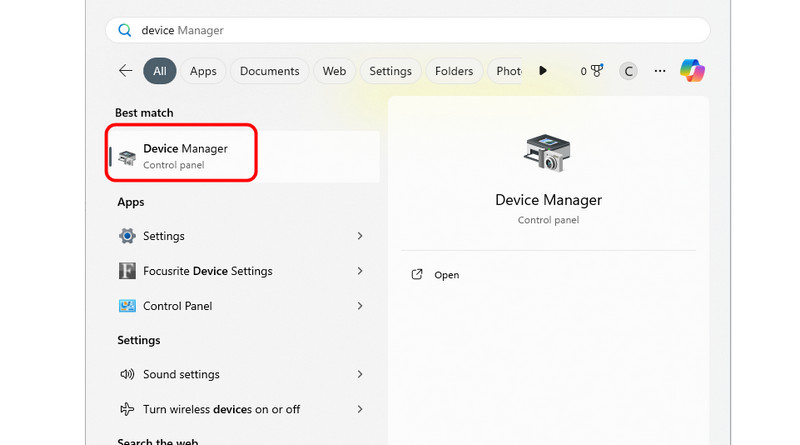
Task: Open the C user account avatar
Action: (x=628, y=71)
